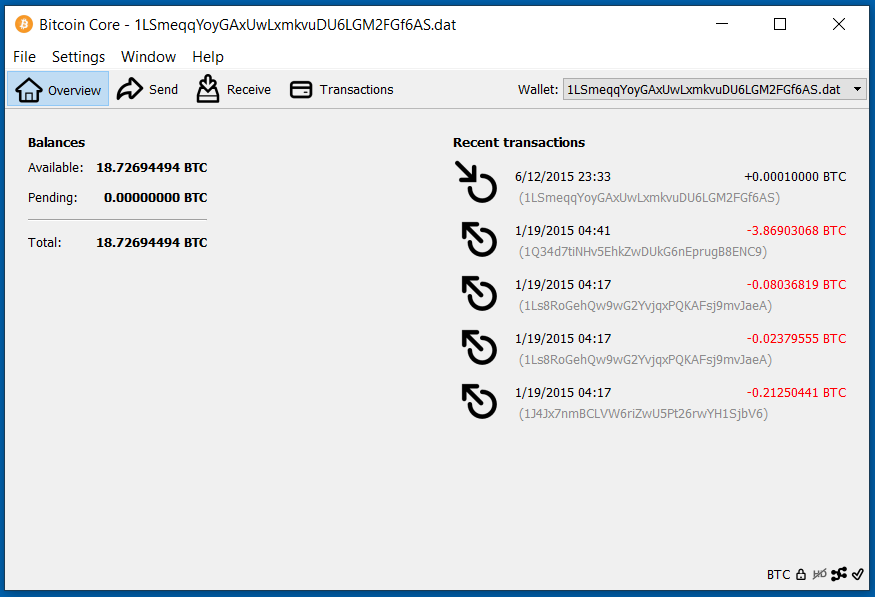Click the Transactions card icon

[x=301, y=90]
